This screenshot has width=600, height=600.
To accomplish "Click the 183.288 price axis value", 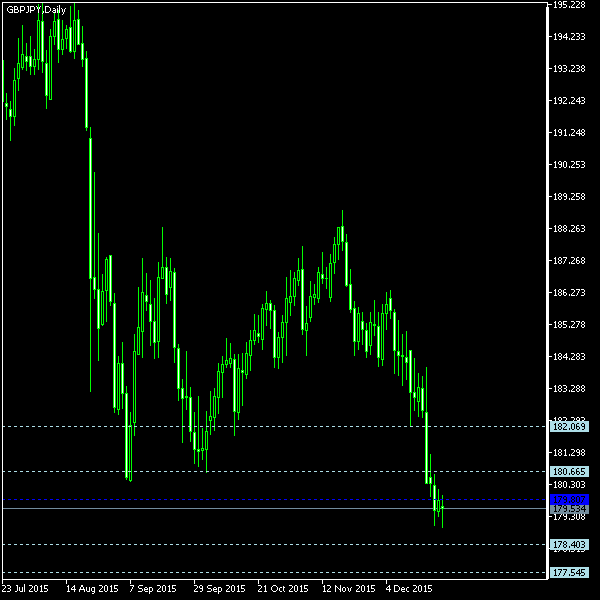I will [569, 389].
